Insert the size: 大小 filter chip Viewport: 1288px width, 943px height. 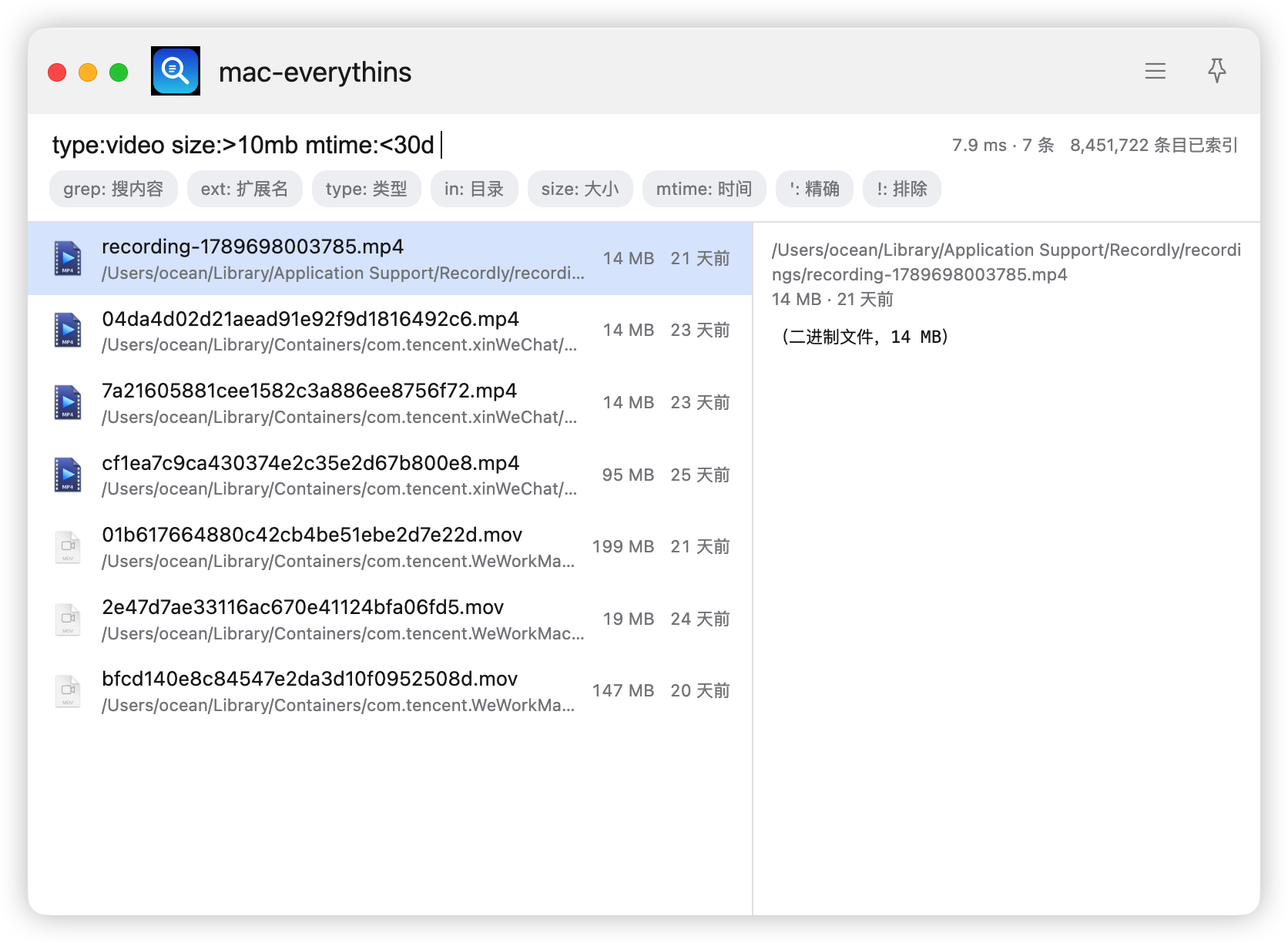click(x=580, y=189)
